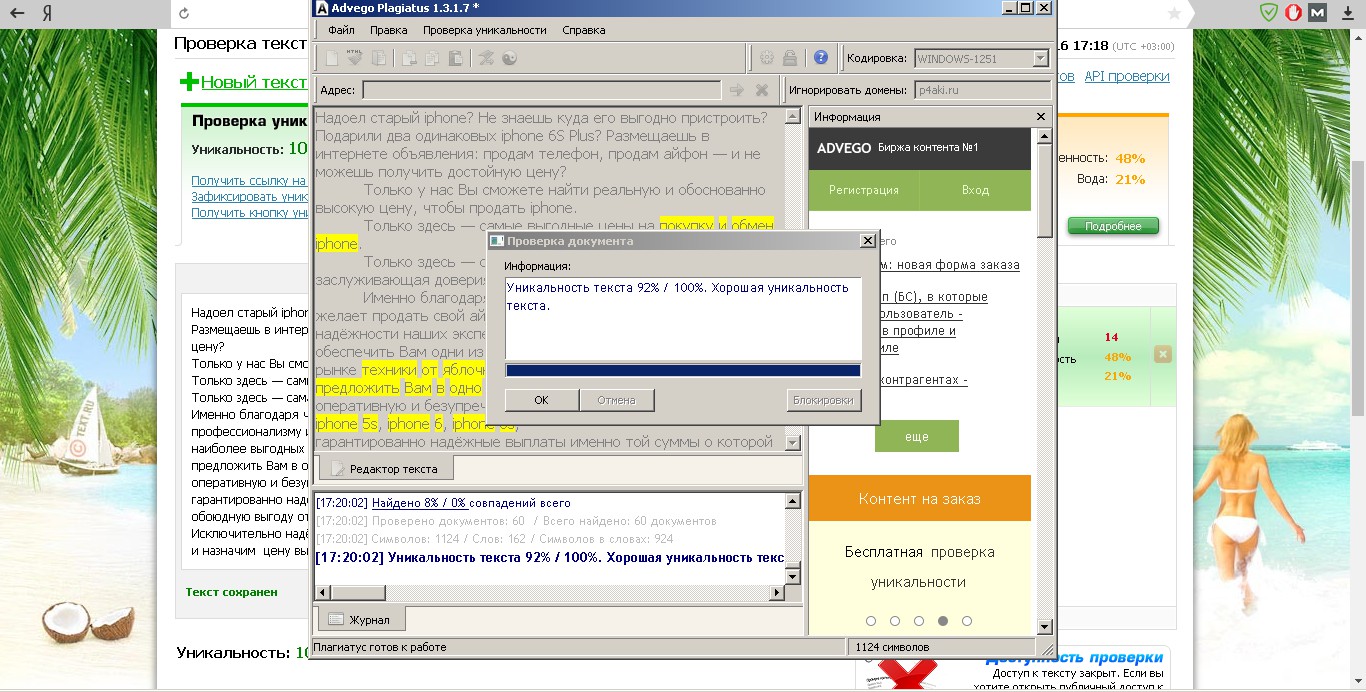Click the dialog Информация text box
Screen dimensions: 1366x692
click(x=683, y=318)
